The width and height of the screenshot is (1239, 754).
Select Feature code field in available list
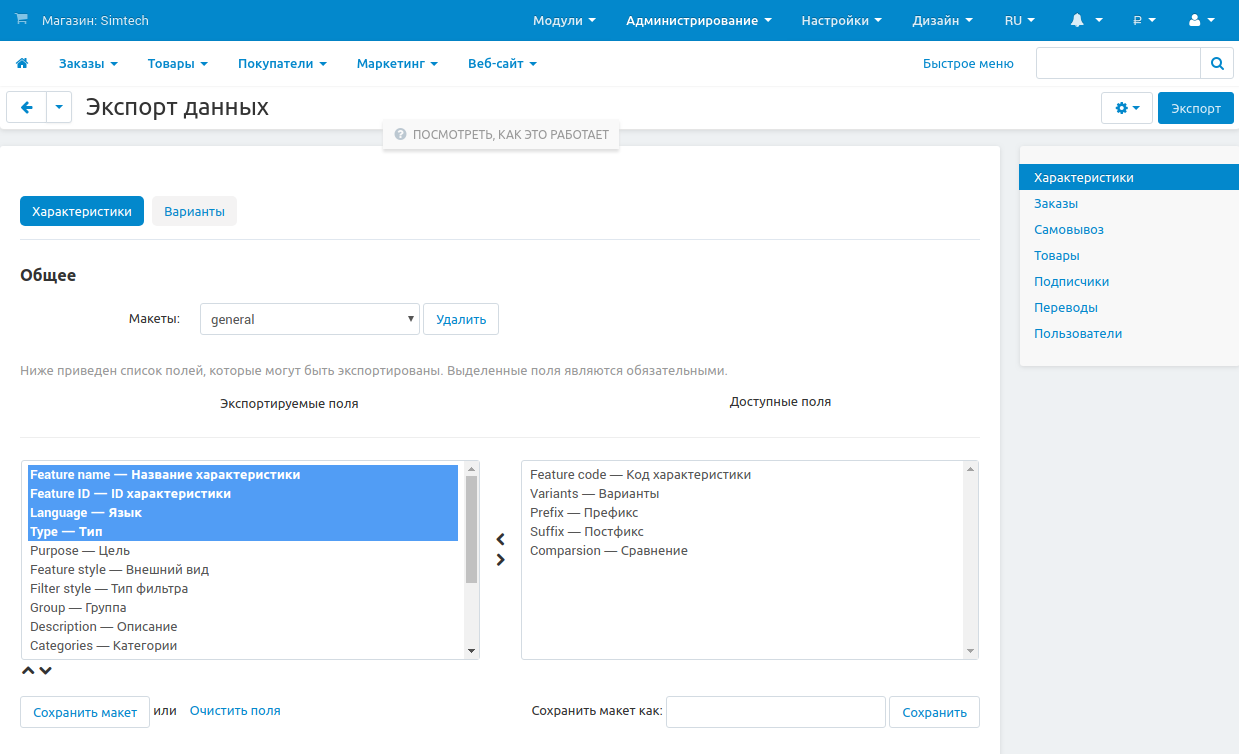(x=640, y=475)
